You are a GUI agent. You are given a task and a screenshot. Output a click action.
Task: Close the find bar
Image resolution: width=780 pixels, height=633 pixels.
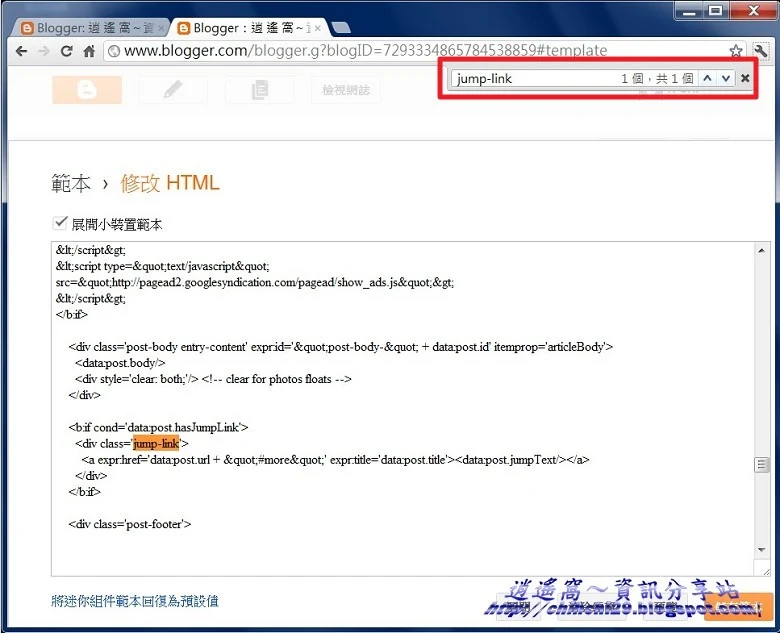coord(745,78)
